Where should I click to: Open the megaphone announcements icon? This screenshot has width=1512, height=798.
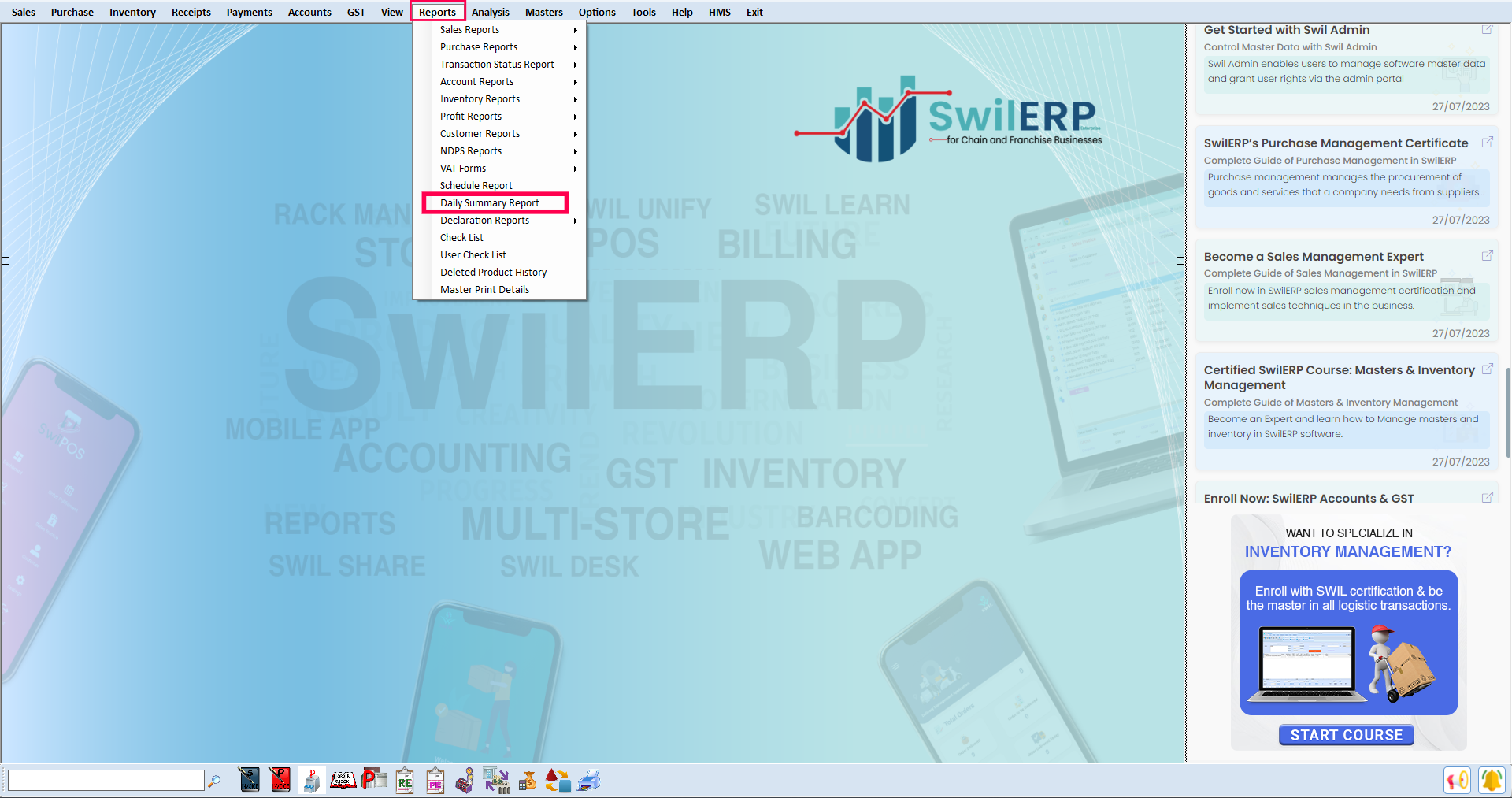(x=1458, y=780)
